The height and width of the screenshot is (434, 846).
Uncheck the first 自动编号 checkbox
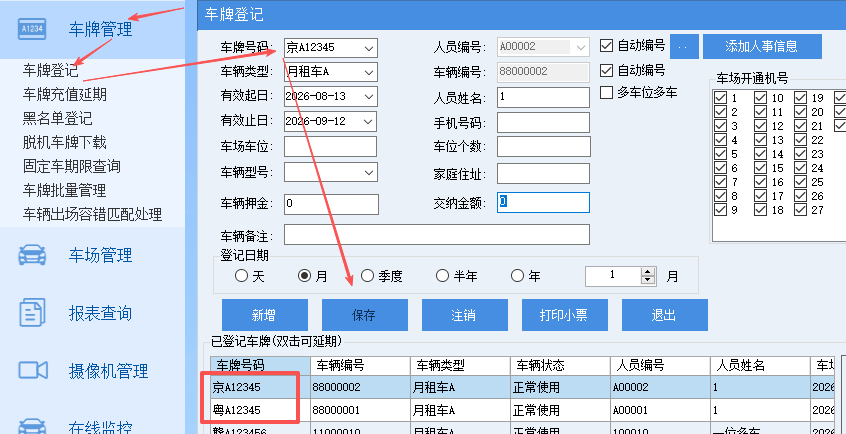(606, 45)
